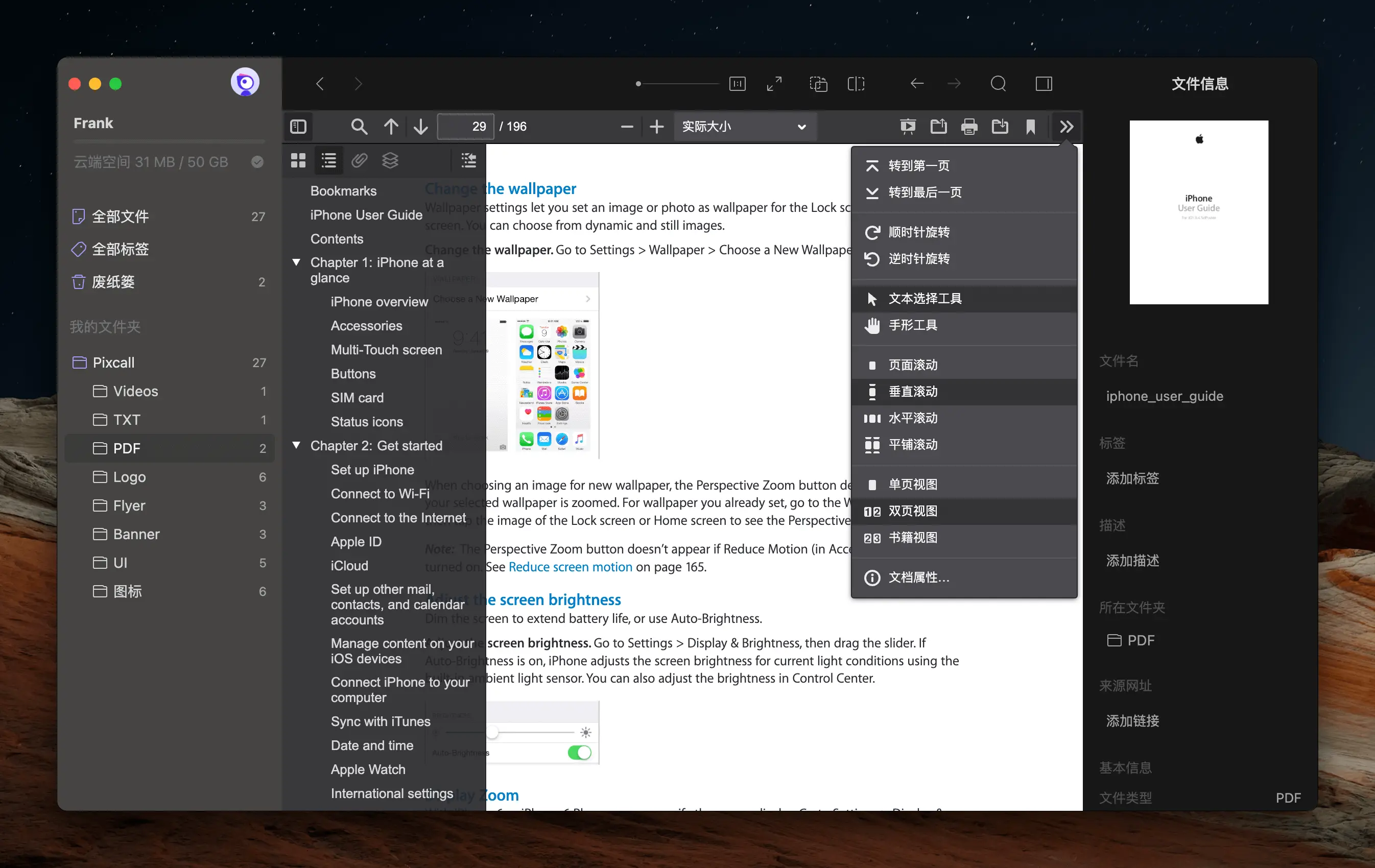Go to next page down arrow
The width and height of the screenshot is (1375, 868).
[x=420, y=126]
